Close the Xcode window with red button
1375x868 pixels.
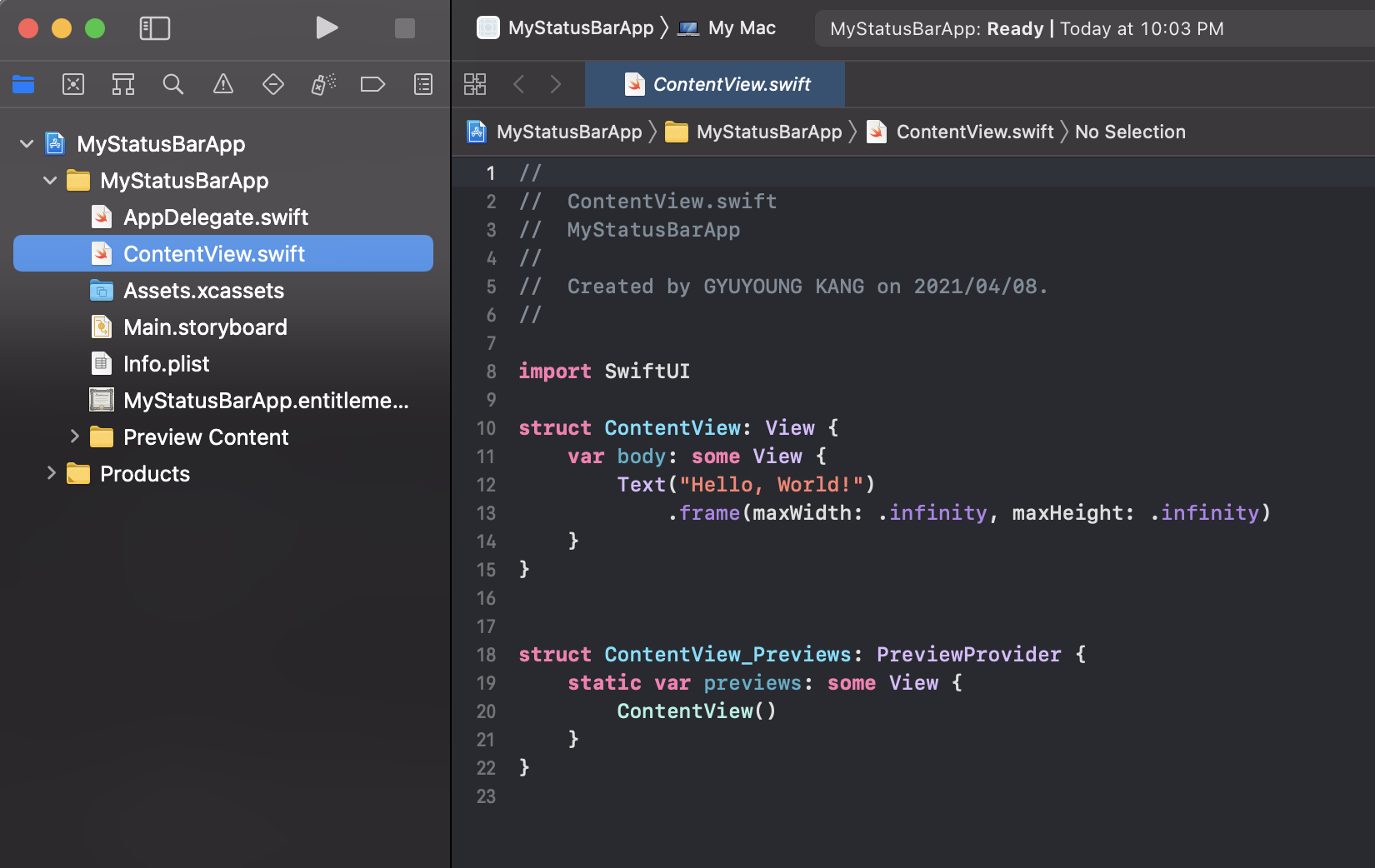click(28, 28)
